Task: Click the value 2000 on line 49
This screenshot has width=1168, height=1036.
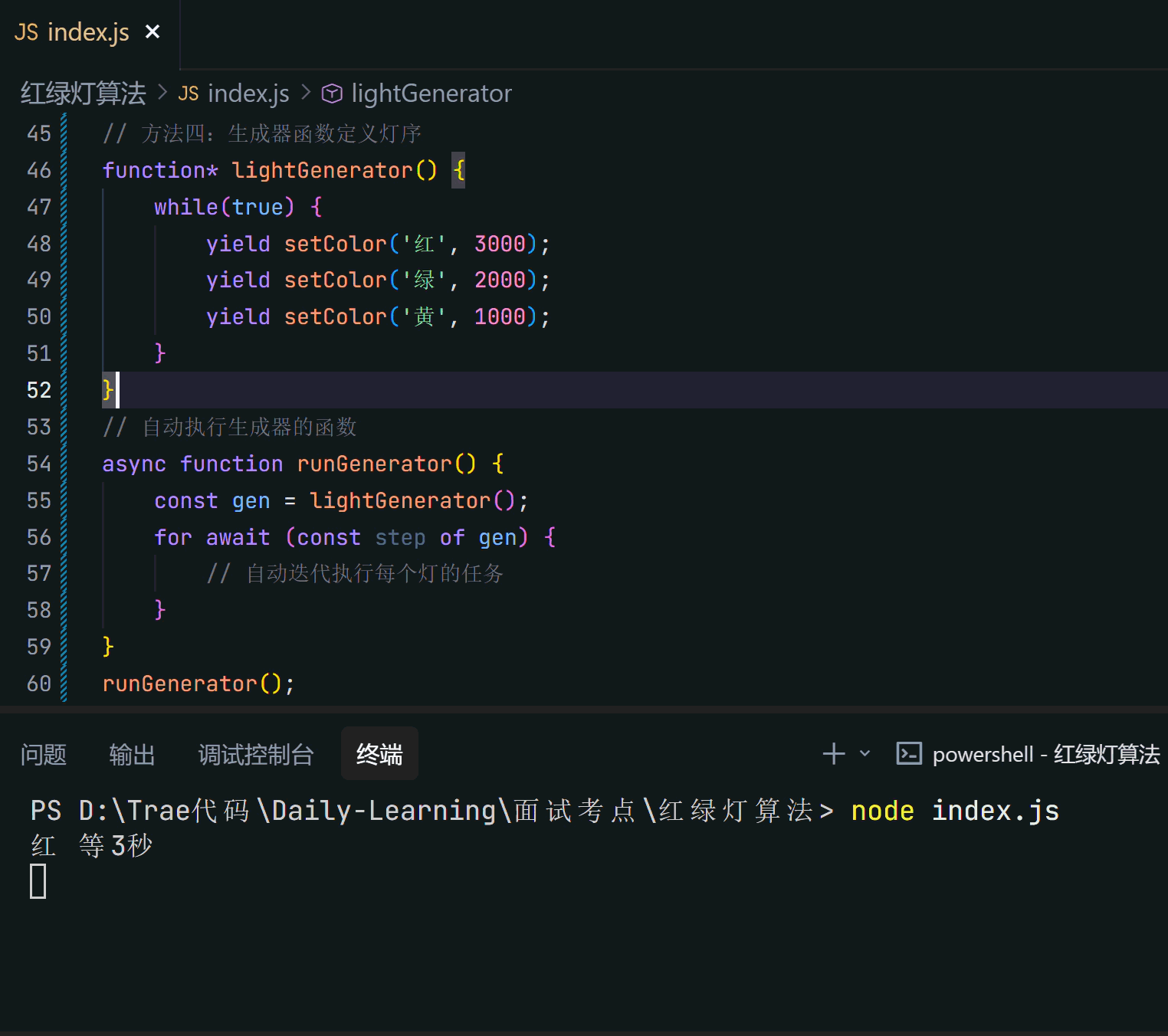Action: [500, 280]
